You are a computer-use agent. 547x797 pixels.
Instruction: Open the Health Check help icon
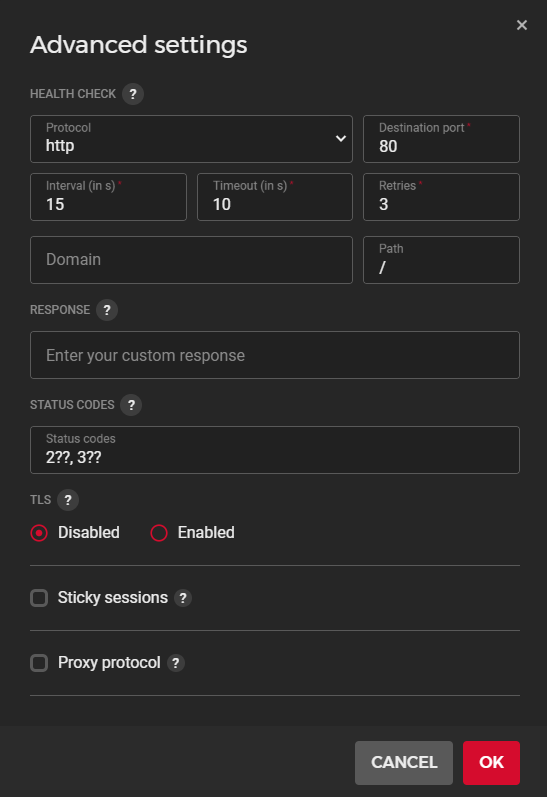point(133,94)
